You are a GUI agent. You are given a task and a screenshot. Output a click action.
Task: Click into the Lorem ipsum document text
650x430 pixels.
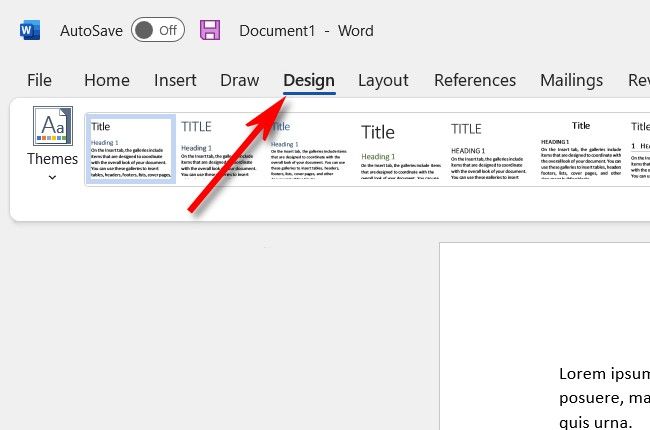click(604, 398)
